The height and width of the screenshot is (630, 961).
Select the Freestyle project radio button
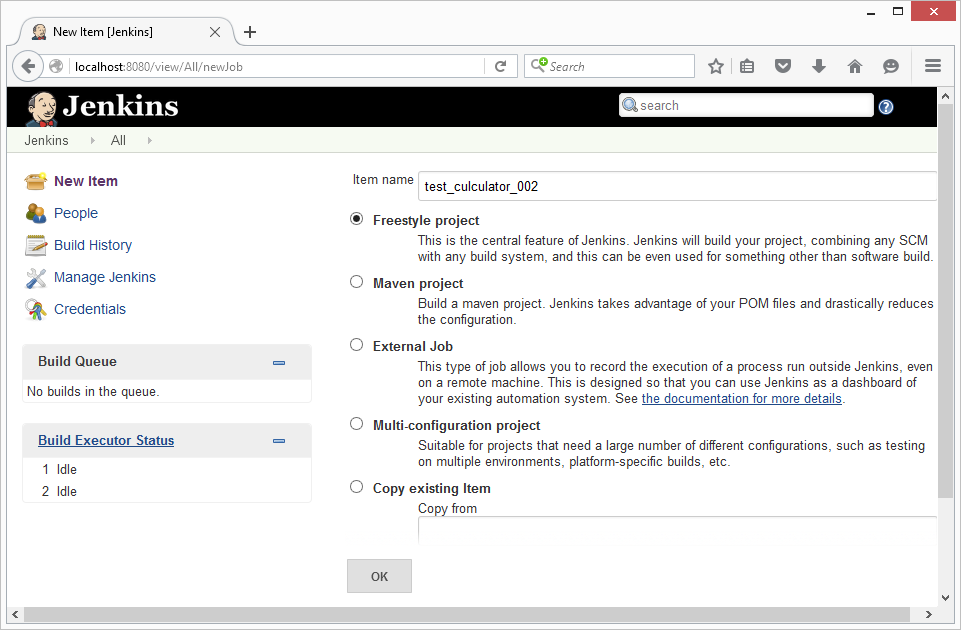[356, 219]
